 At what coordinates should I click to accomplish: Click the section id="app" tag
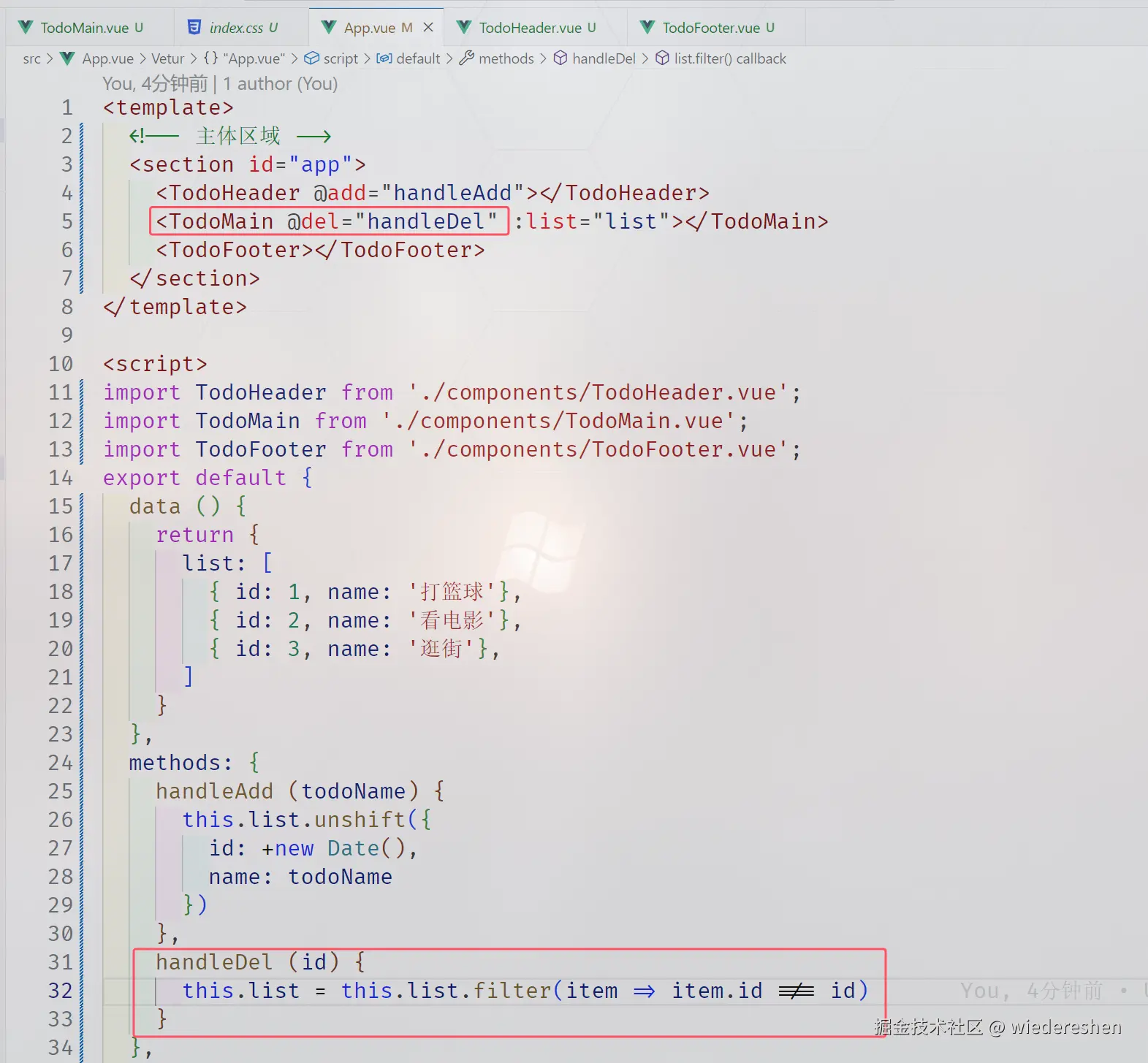pyautogui.click(x=248, y=164)
